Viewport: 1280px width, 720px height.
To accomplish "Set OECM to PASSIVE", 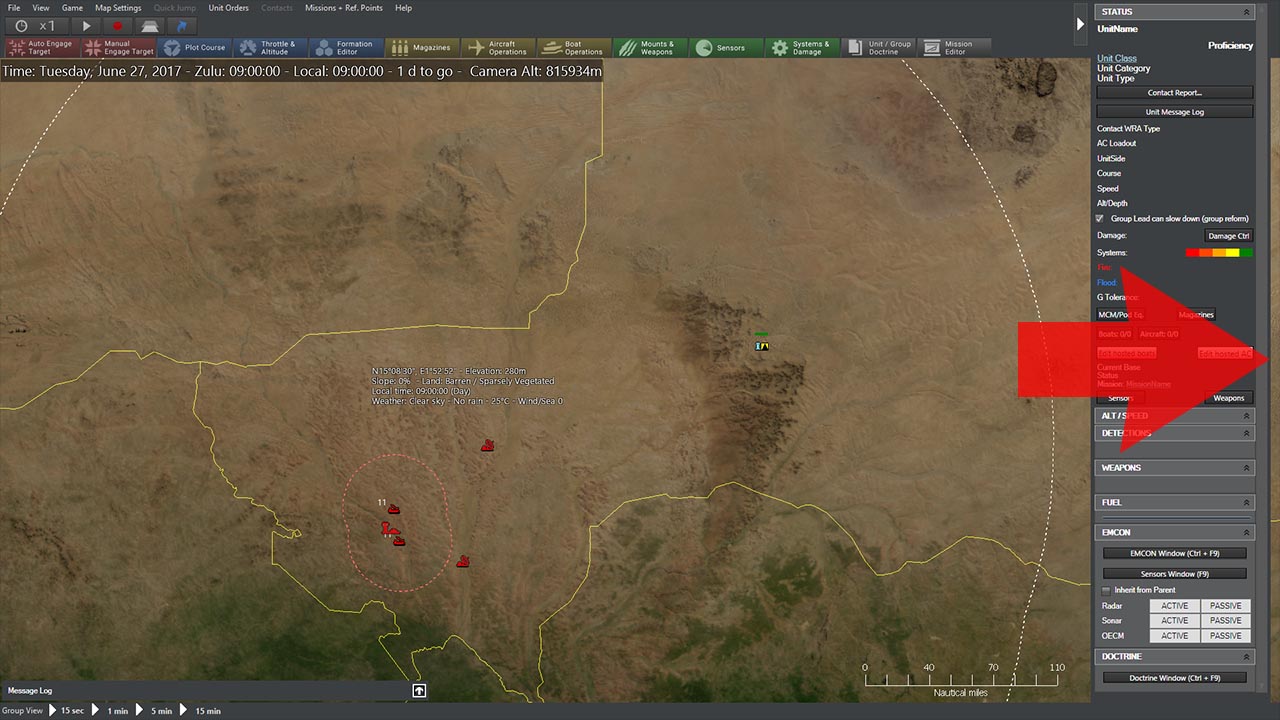I will 1225,636.
